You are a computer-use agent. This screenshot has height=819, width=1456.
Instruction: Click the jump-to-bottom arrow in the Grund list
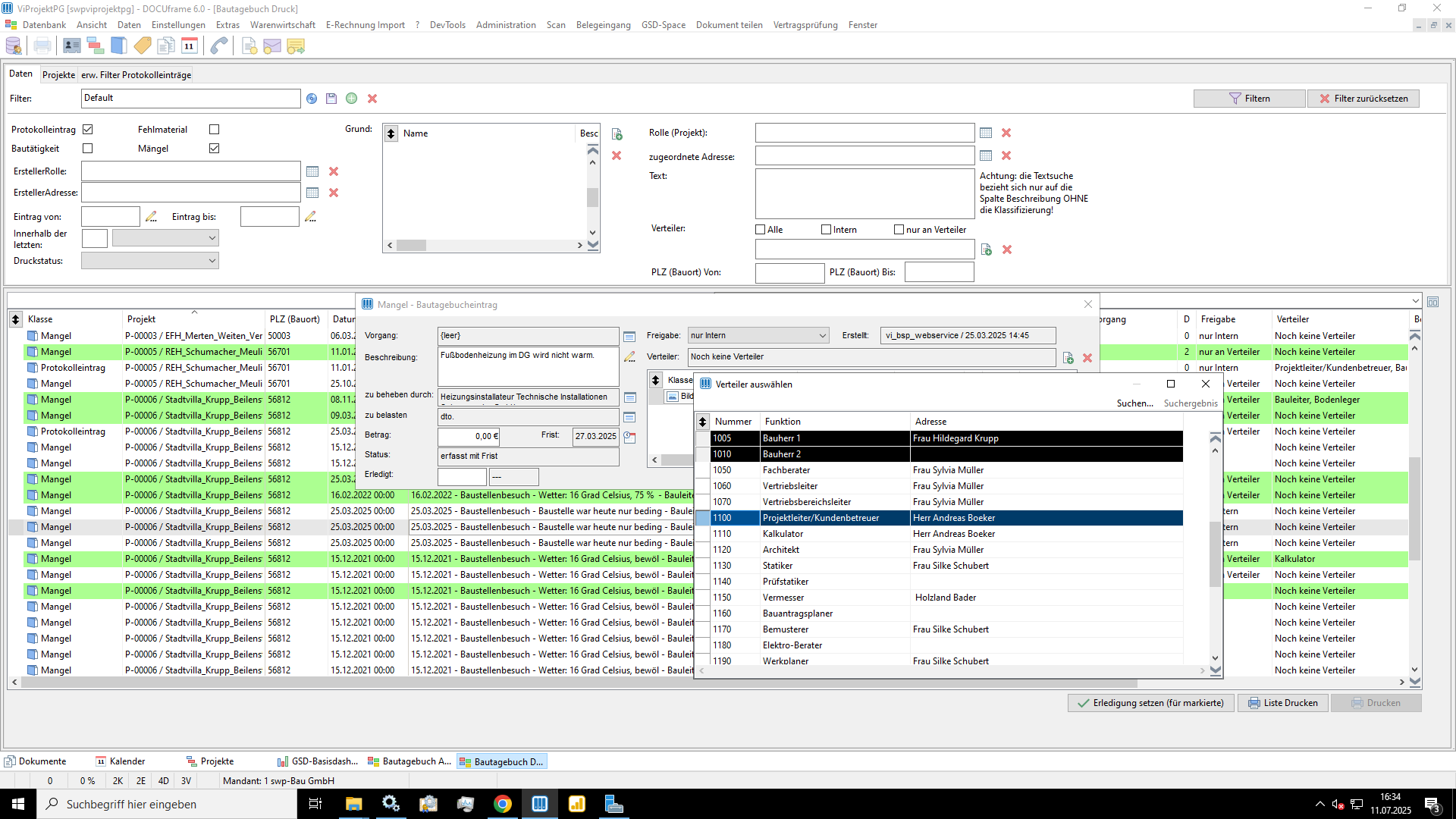(x=593, y=246)
